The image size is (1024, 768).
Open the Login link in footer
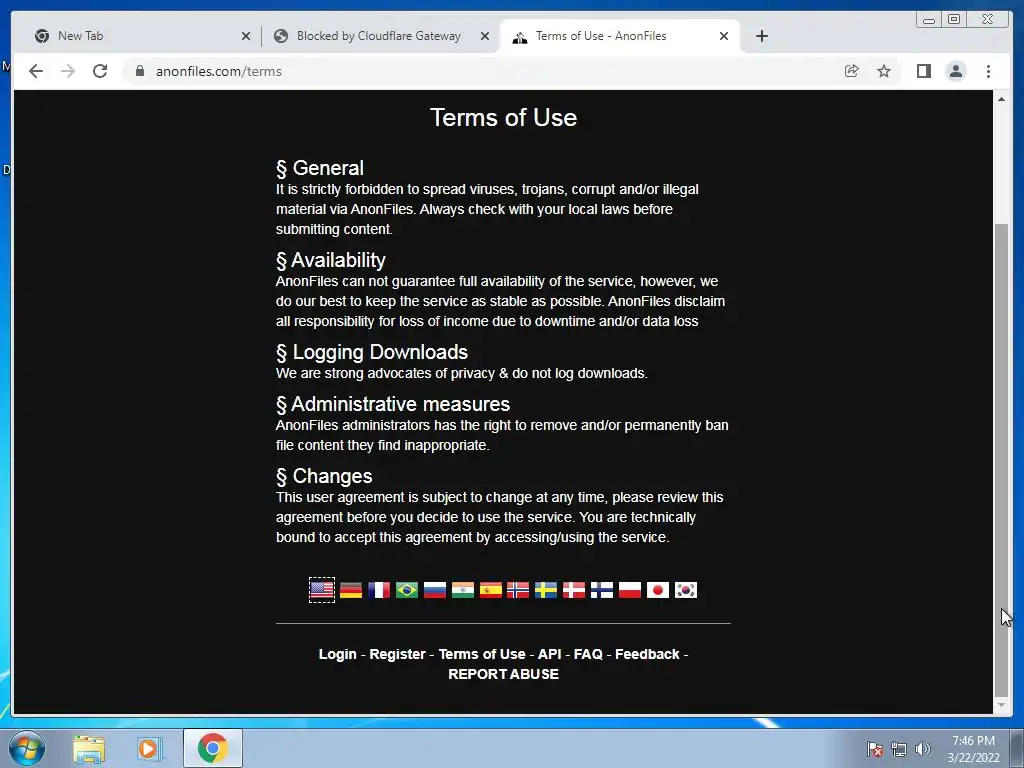pyautogui.click(x=338, y=654)
